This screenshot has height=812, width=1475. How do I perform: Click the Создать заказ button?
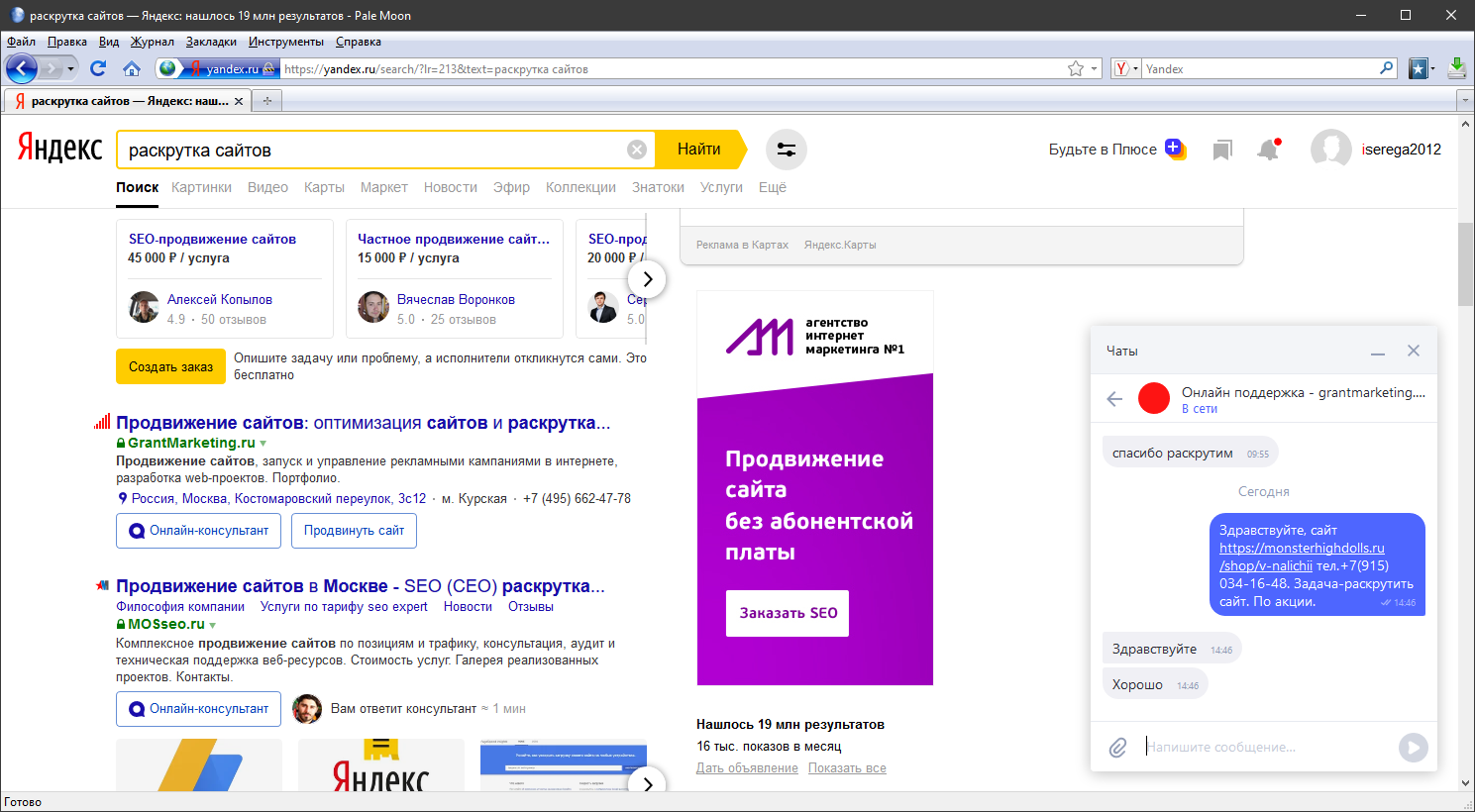(x=171, y=366)
